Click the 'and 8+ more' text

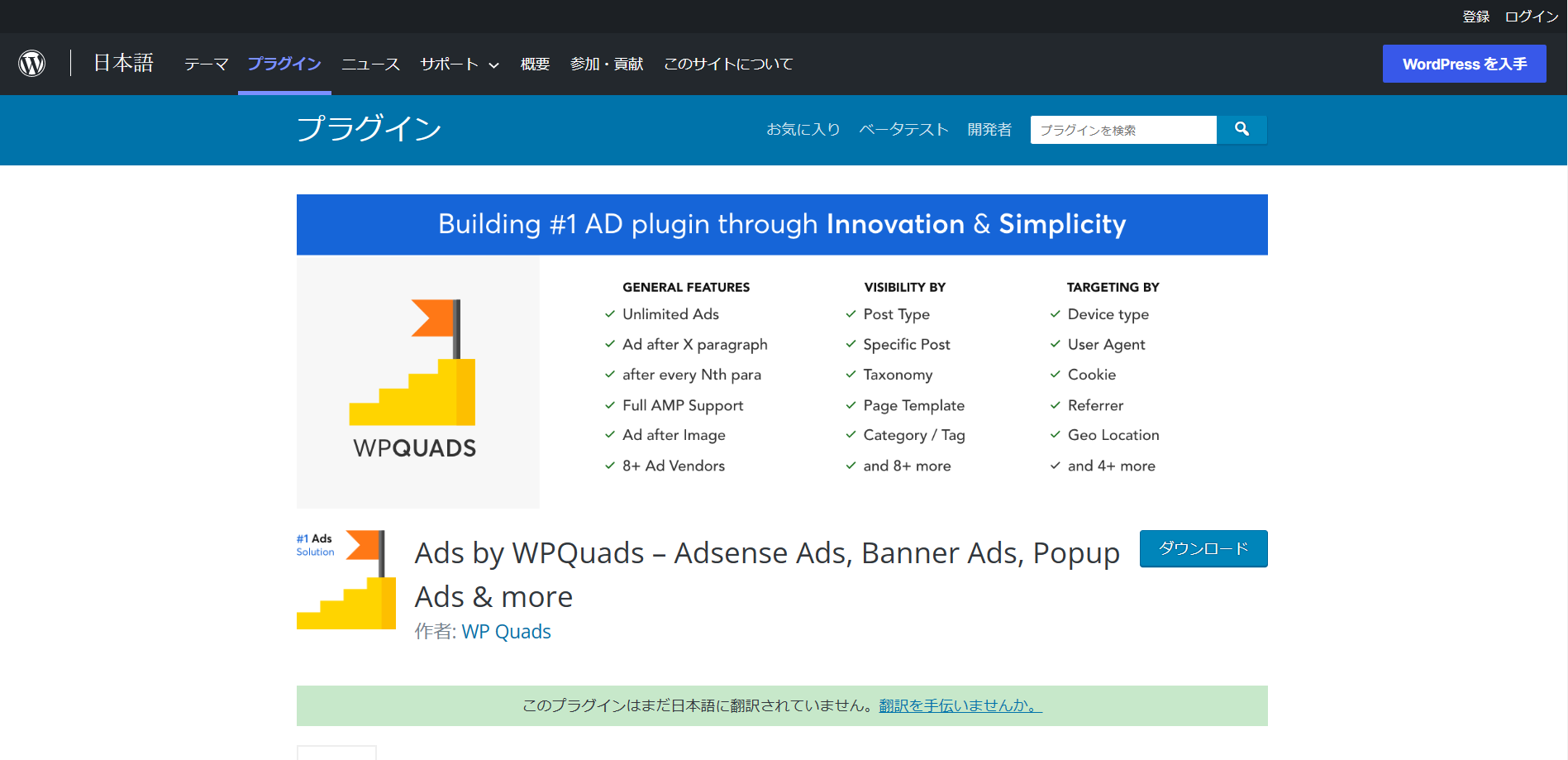(x=907, y=466)
